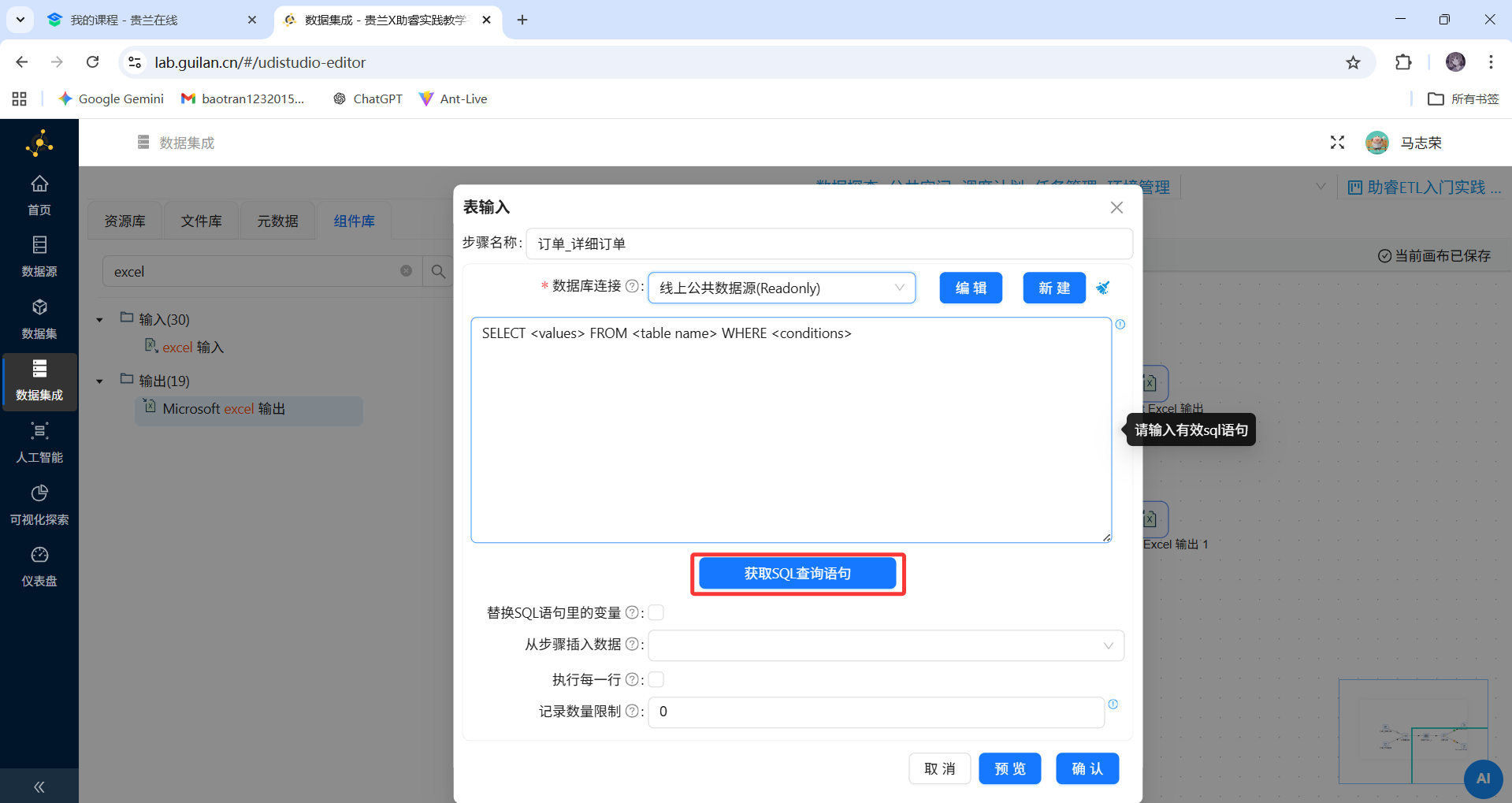
Task: Open the 首页 home panel in sidebar
Action: 39,193
